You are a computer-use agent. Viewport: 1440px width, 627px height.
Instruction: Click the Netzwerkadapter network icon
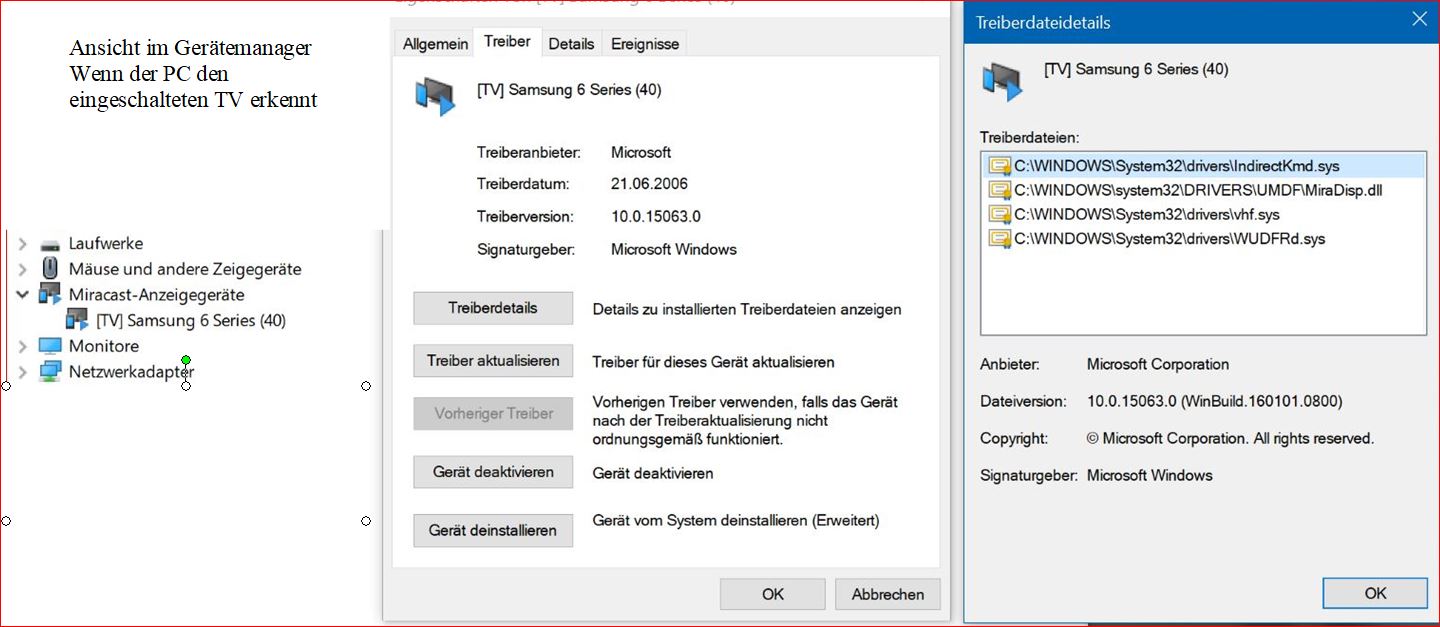50,372
